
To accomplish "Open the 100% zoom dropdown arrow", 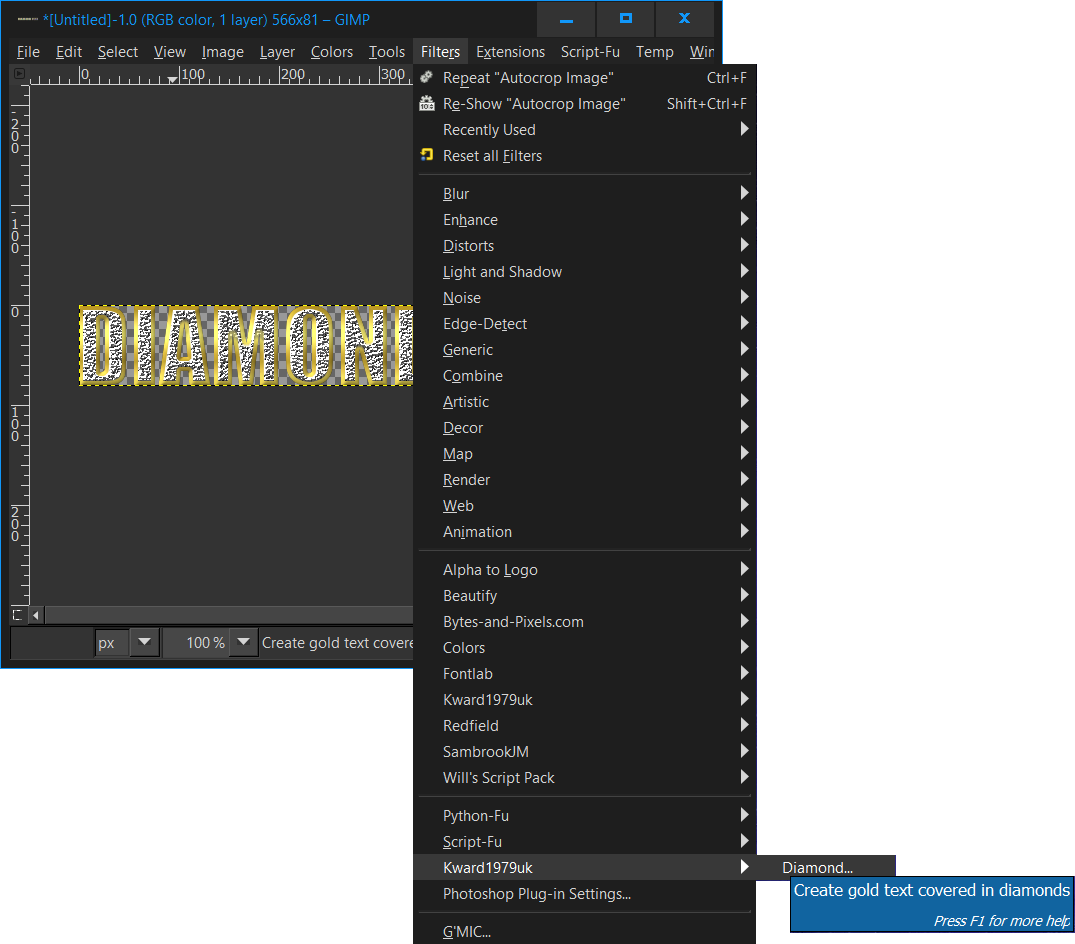I will pos(243,642).
